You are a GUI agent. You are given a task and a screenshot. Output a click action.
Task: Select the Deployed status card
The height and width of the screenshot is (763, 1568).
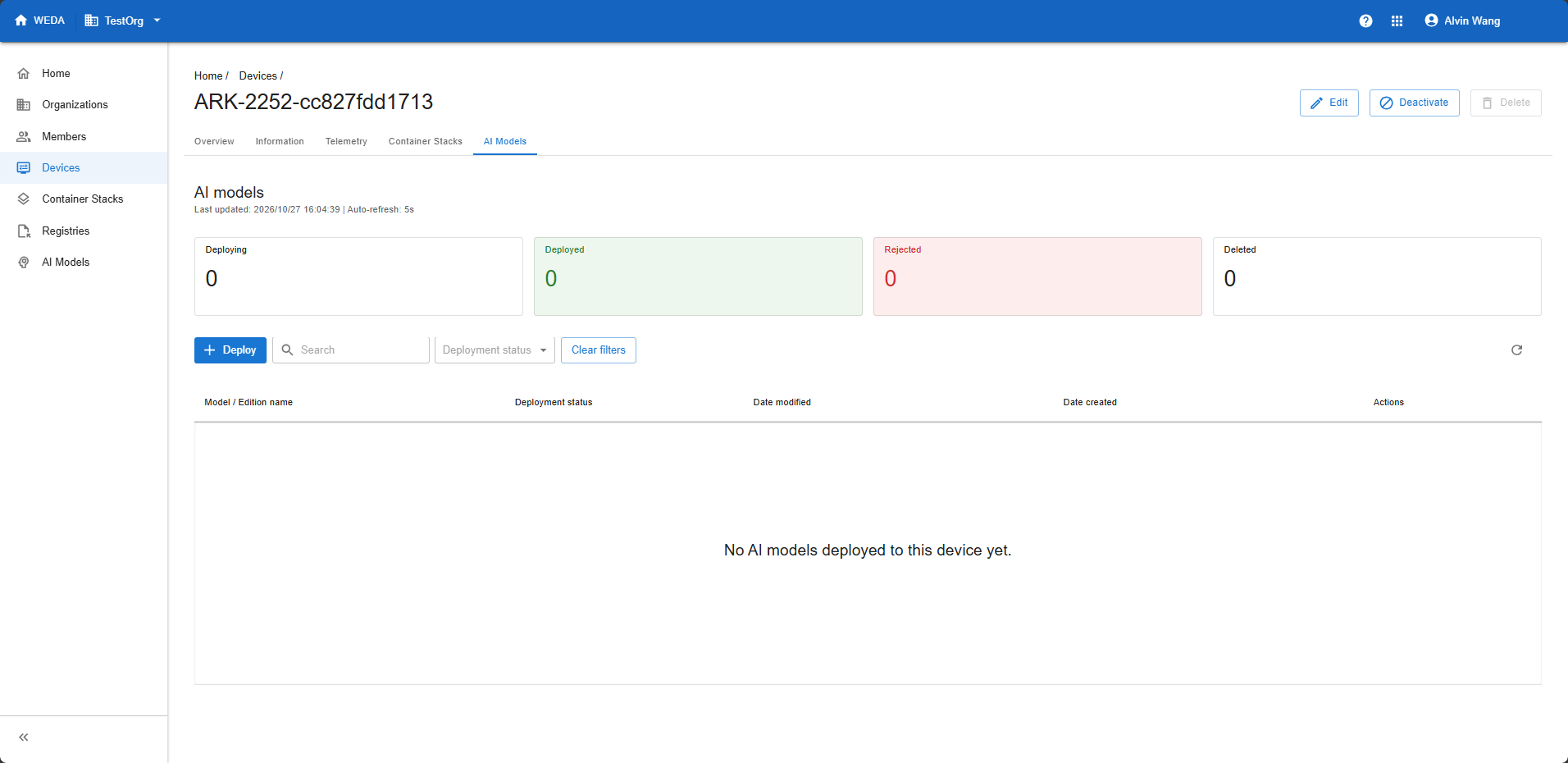coord(698,276)
